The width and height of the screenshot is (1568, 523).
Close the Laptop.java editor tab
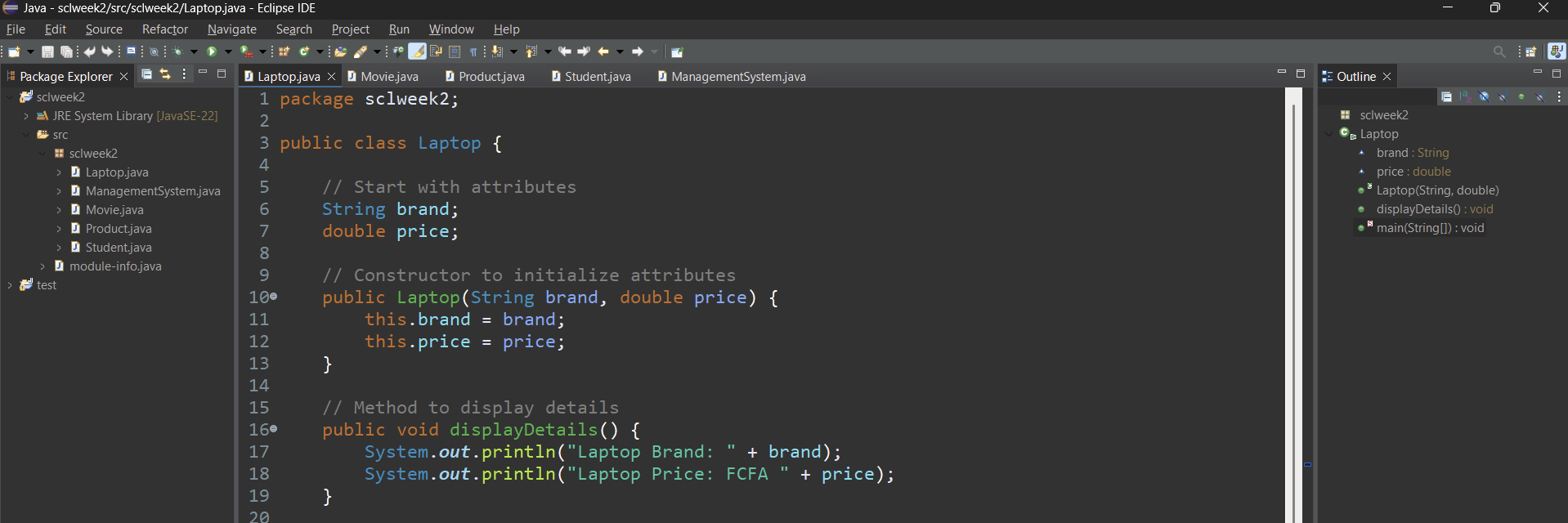click(331, 76)
